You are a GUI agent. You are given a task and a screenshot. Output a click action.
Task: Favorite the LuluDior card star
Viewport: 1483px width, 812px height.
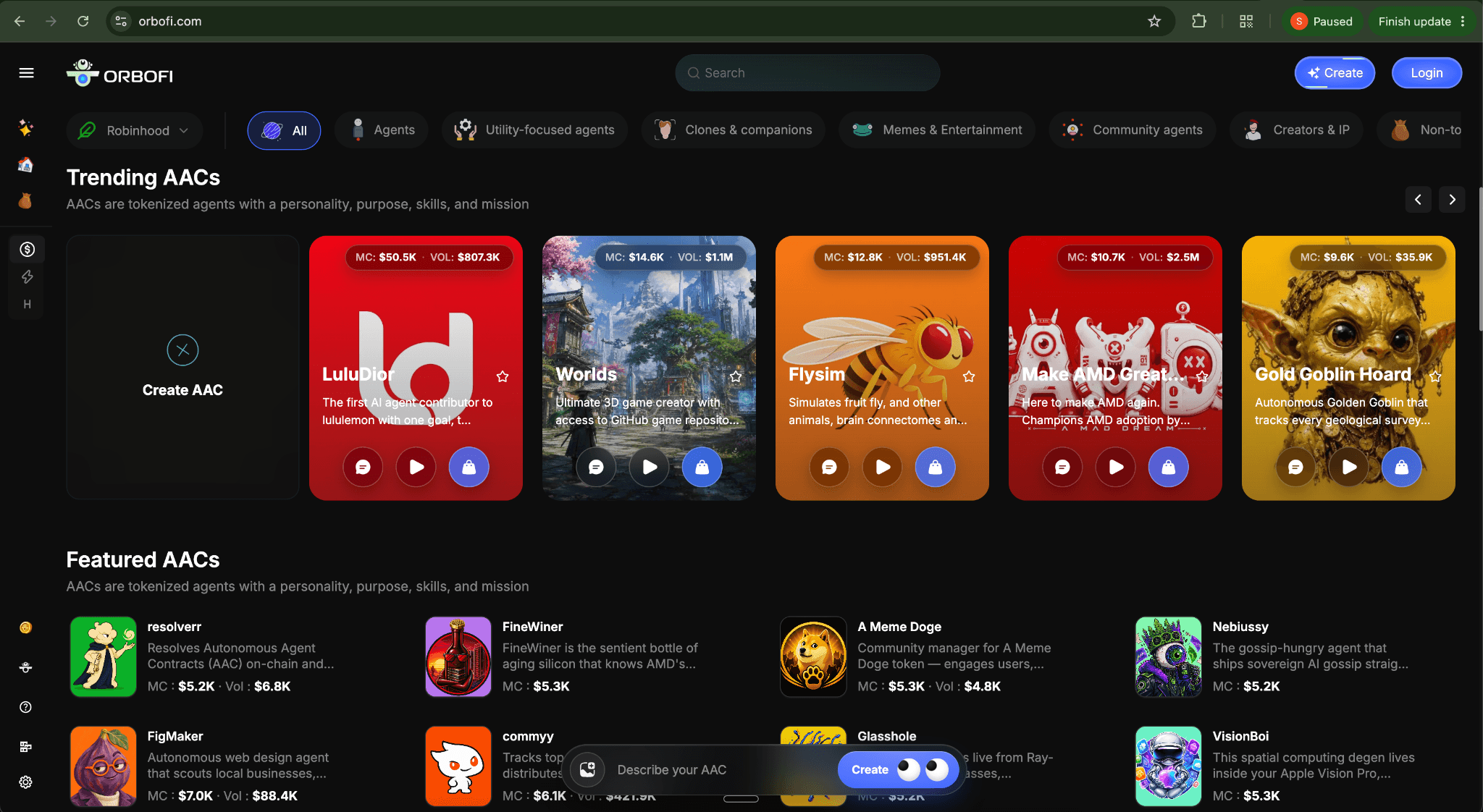pos(503,376)
